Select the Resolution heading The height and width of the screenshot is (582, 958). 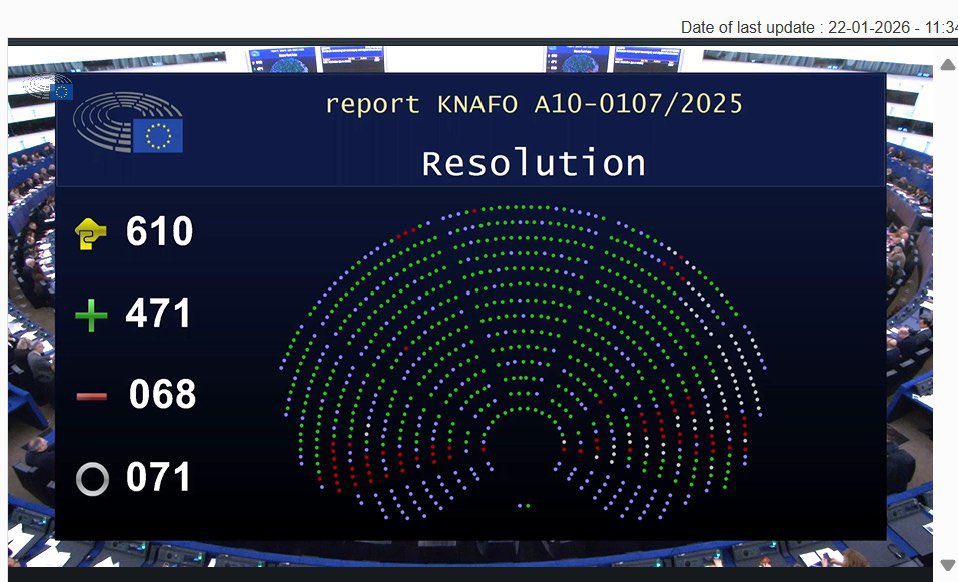click(x=533, y=160)
